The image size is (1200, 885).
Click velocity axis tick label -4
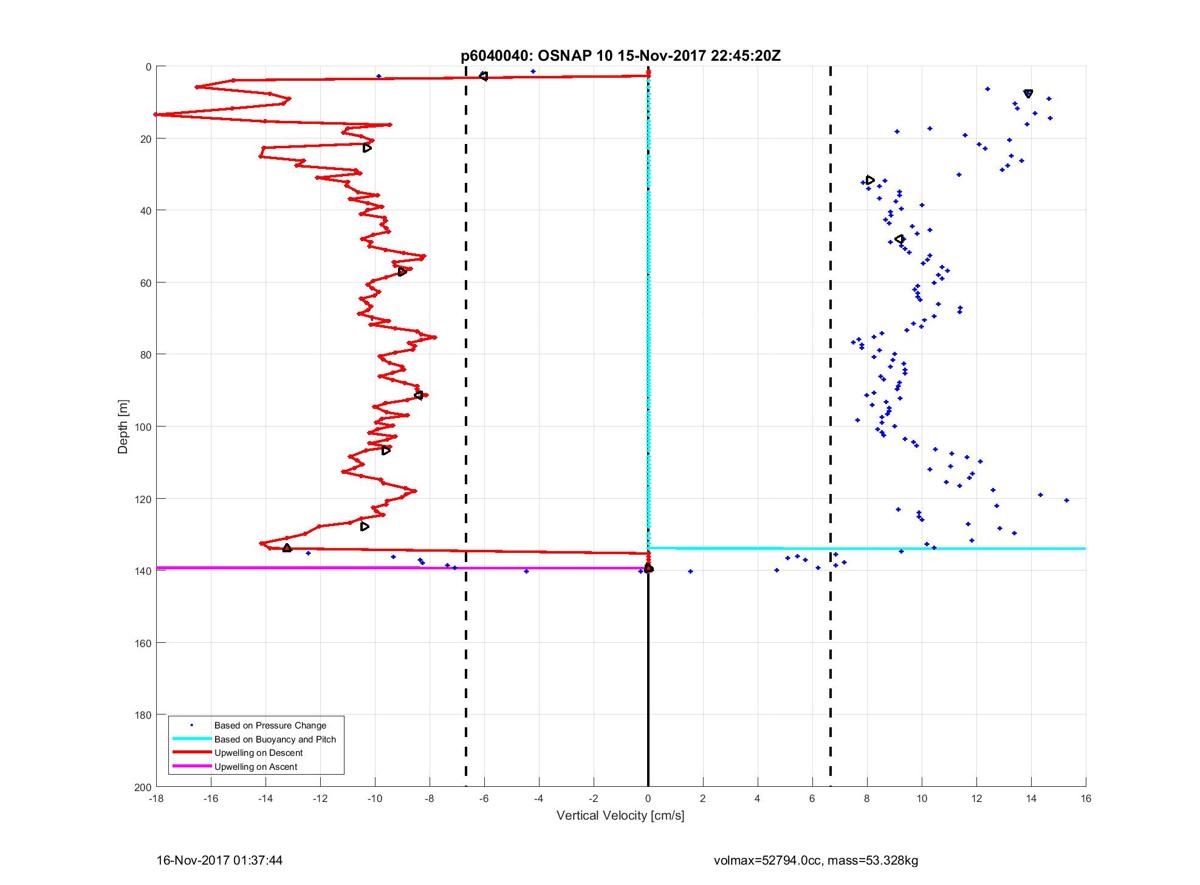click(539, 799)
